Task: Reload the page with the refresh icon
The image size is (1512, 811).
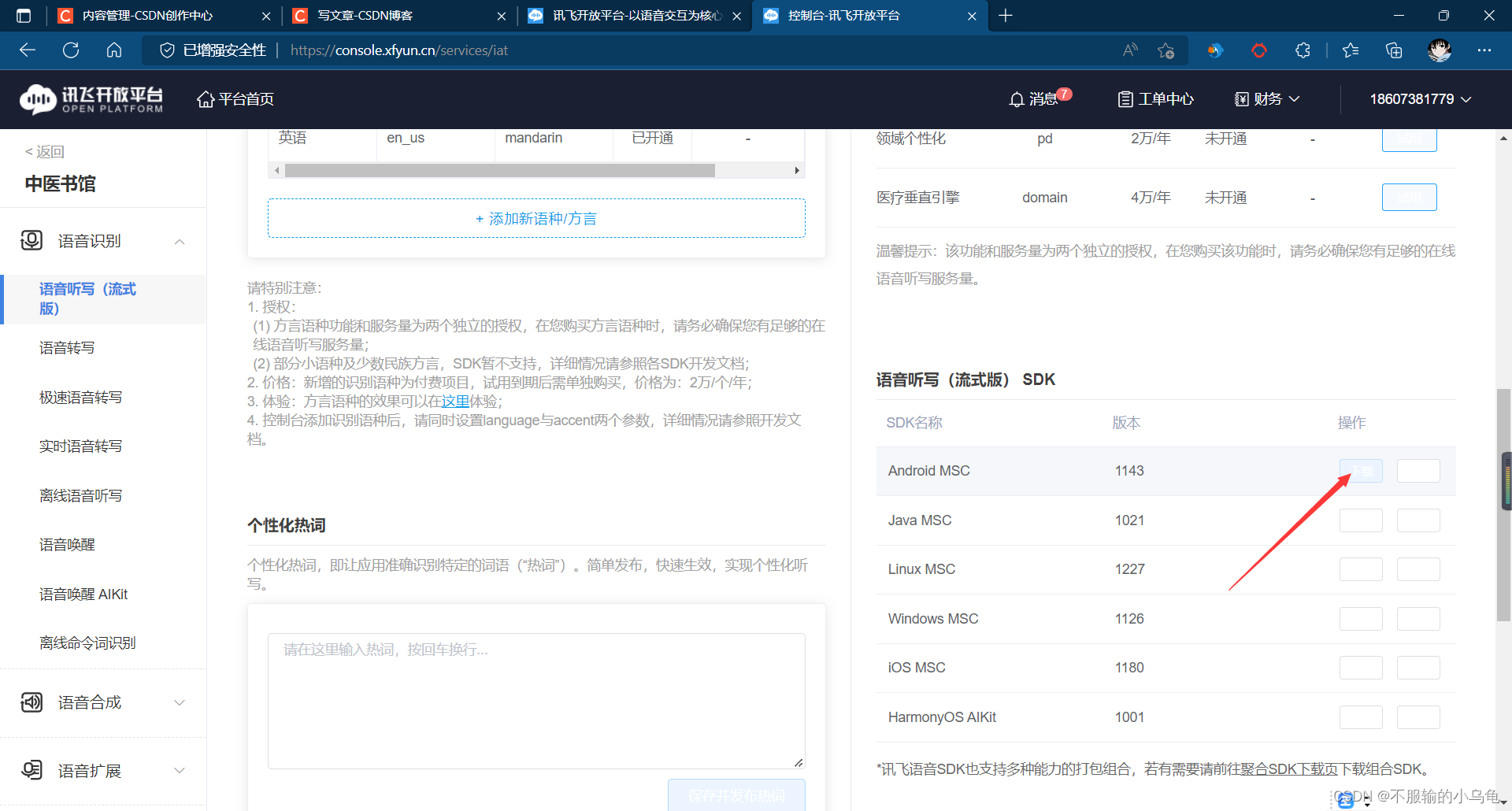Action: 71,50
